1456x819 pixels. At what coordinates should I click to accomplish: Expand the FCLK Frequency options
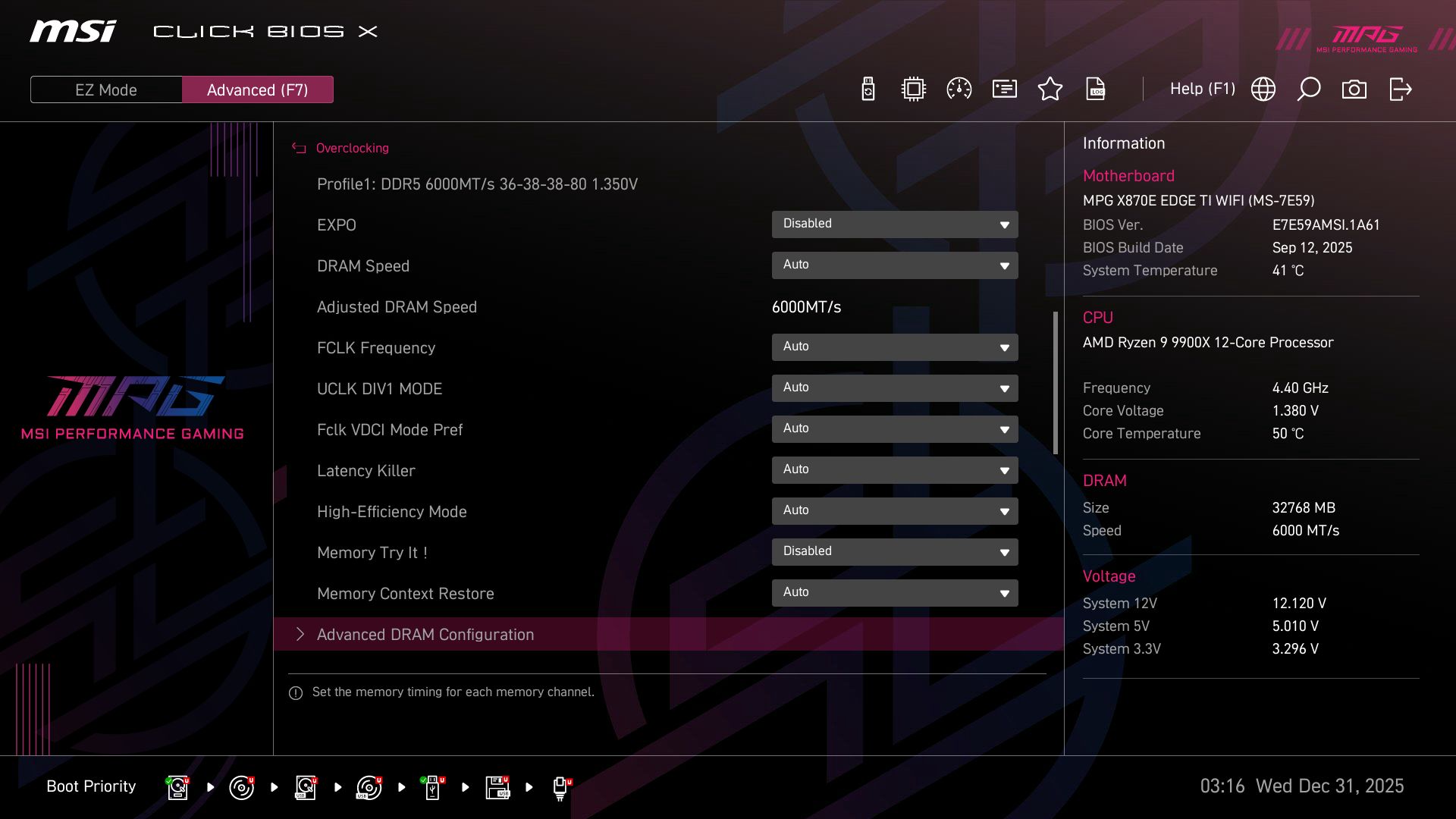(x=895, y=347)
